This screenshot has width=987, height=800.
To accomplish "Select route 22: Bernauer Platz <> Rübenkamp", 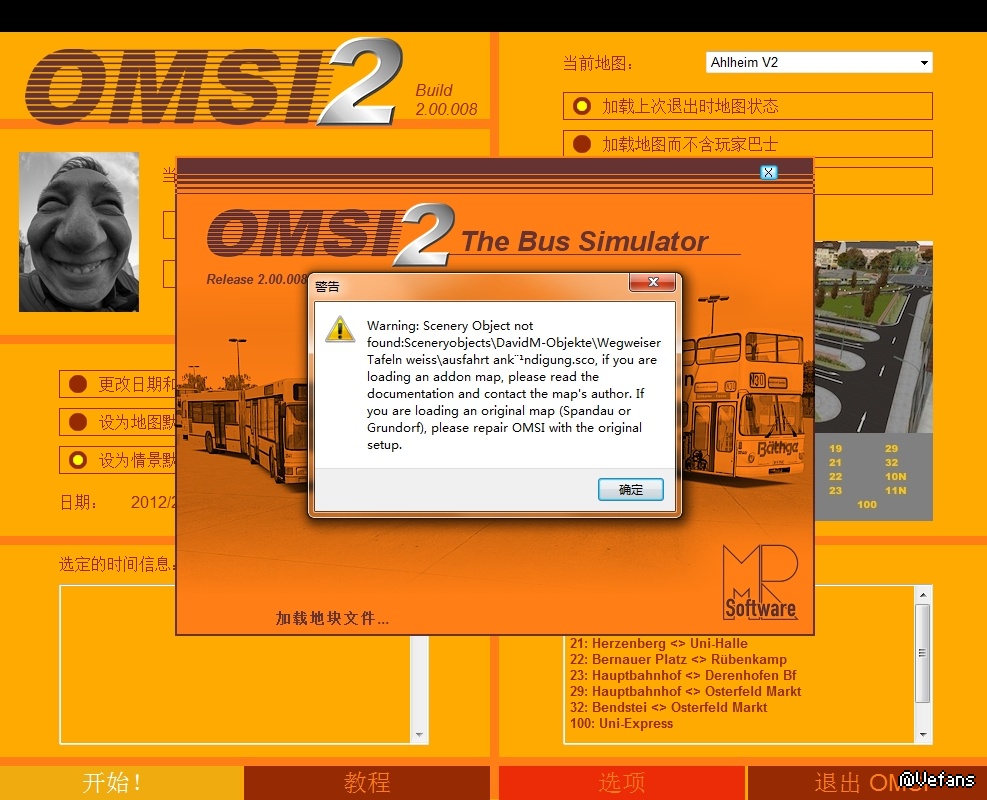I will [x=678, y=659].
